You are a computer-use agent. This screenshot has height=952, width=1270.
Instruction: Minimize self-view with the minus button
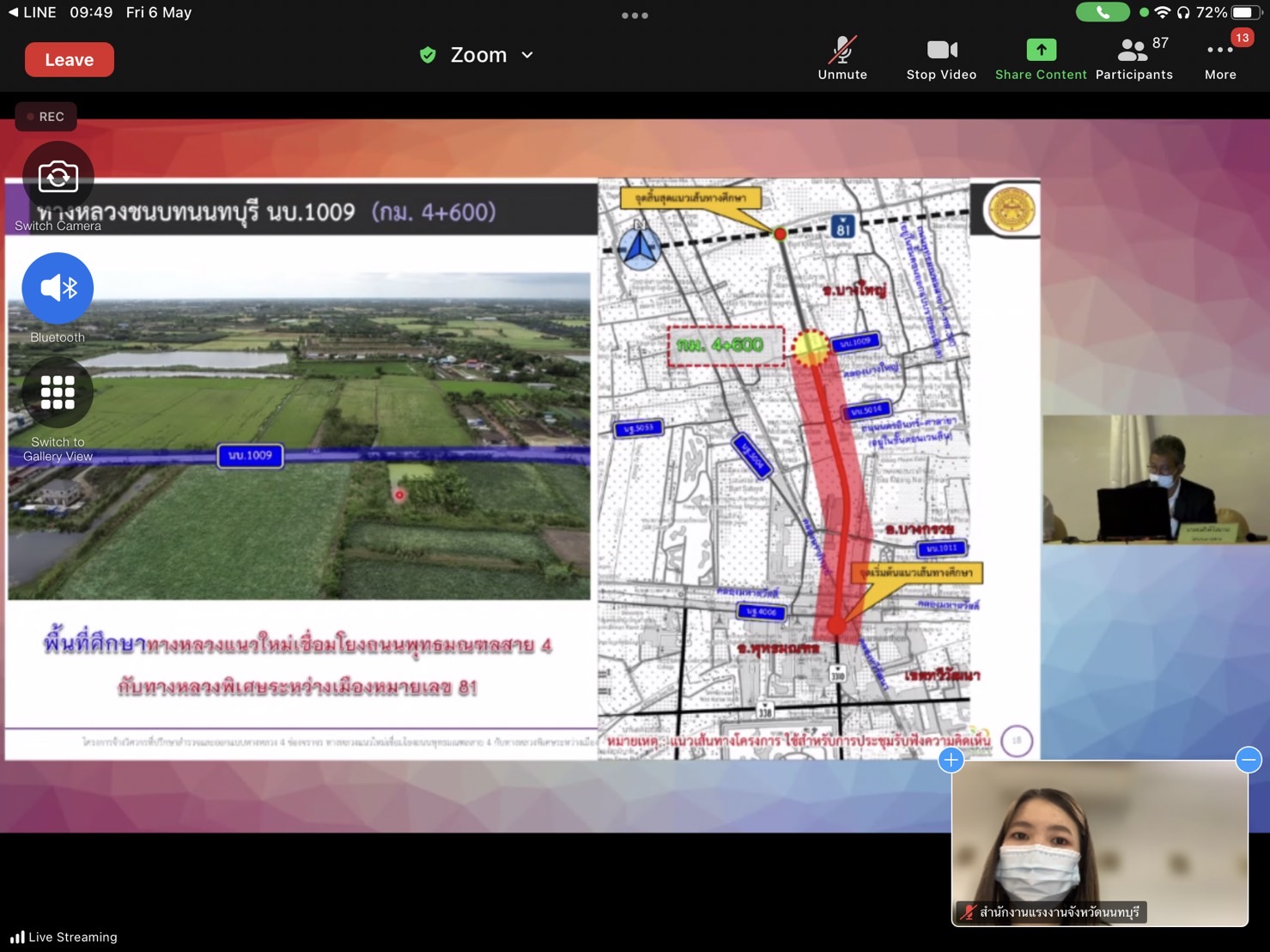1248,760
